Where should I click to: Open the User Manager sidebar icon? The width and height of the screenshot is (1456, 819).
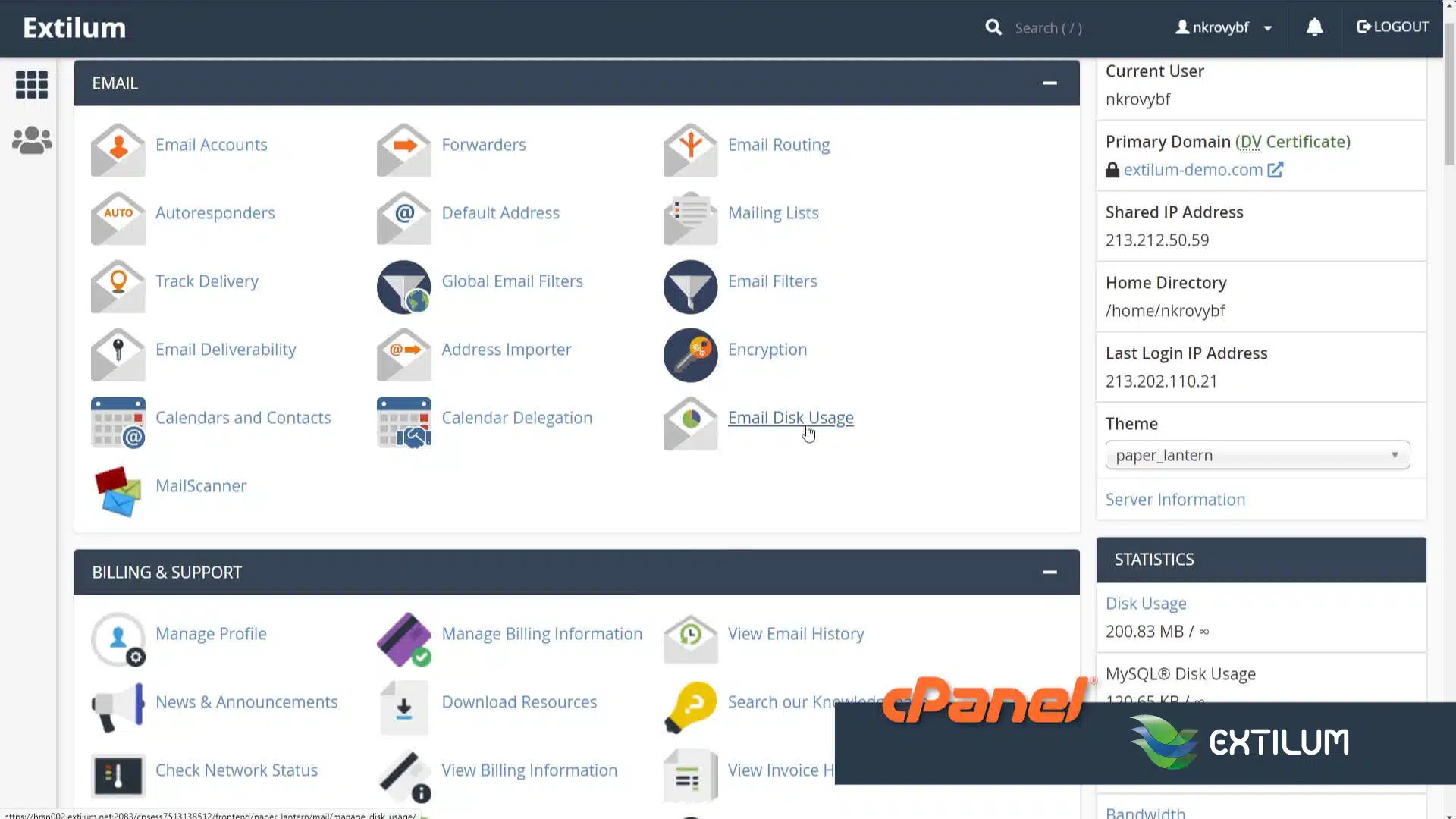click(x=32, y=140)
